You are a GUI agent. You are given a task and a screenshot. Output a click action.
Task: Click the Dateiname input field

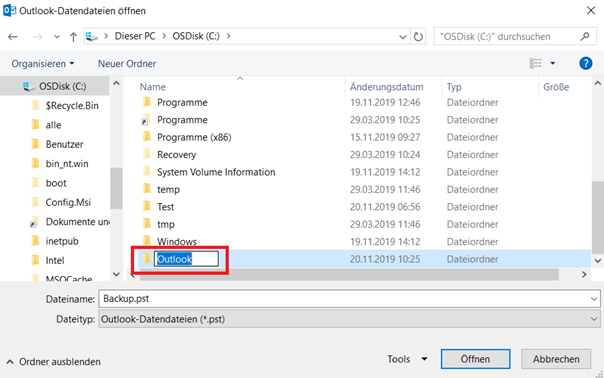[x=349, y=299]
